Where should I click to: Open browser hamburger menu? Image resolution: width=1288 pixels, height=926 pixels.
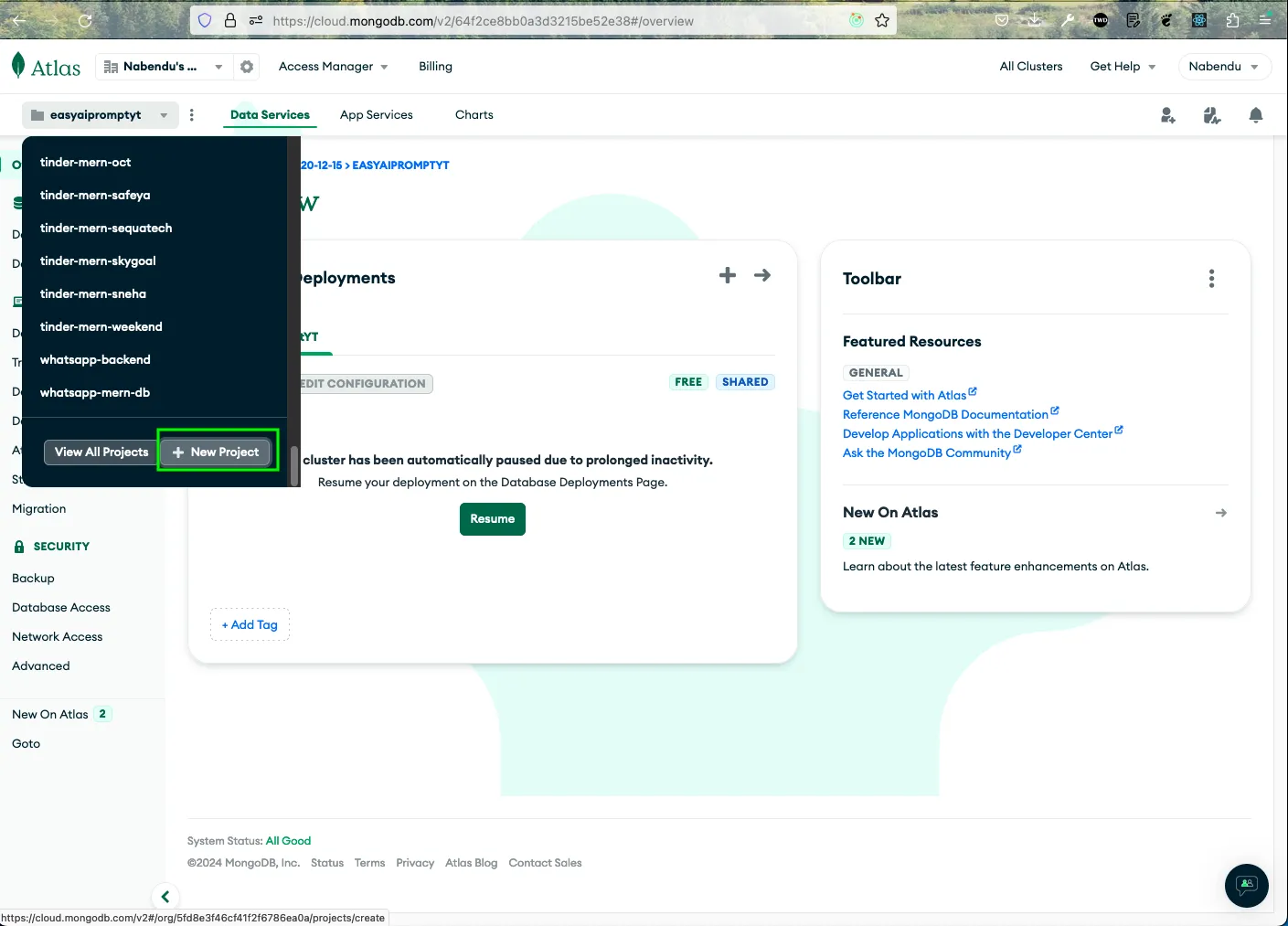pos(1265,20)
